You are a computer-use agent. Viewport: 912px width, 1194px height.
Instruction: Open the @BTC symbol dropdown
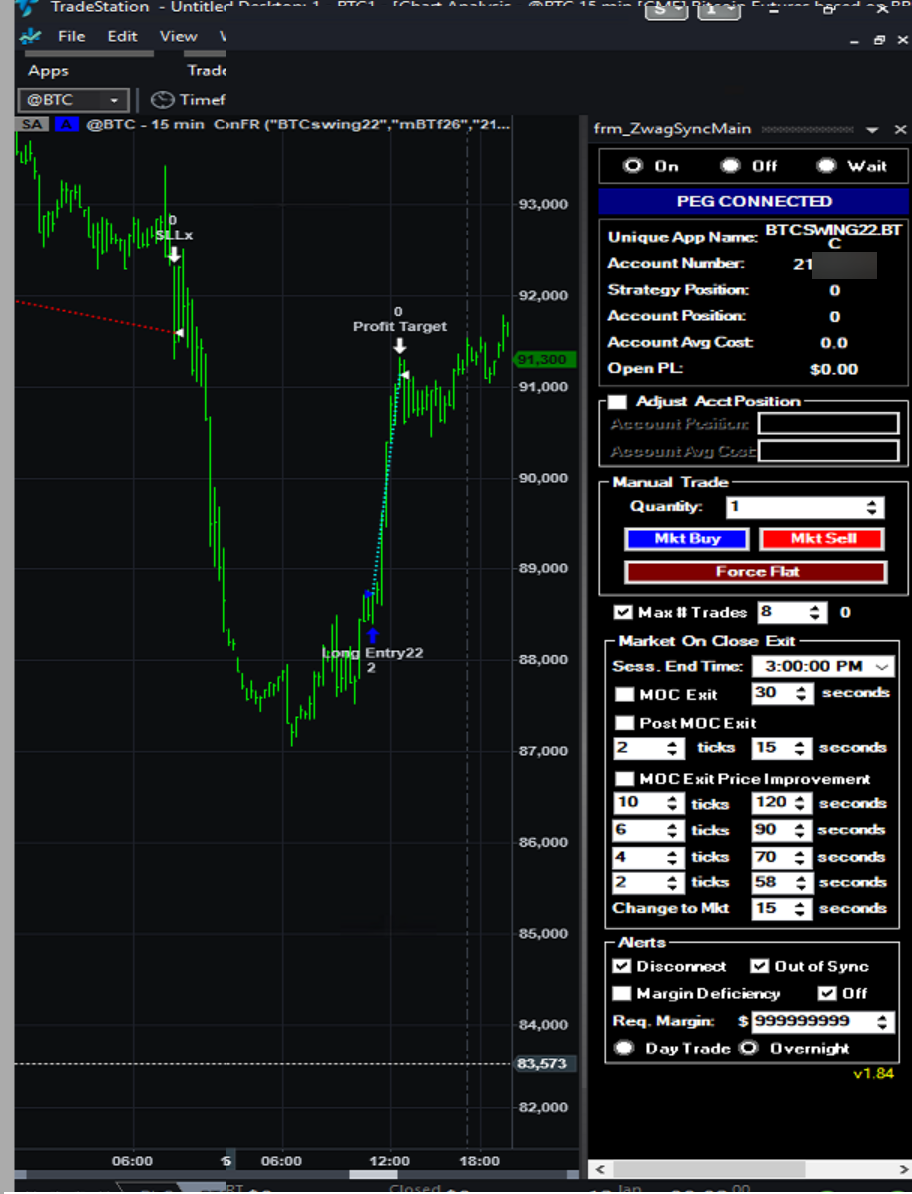pos(114,100)
